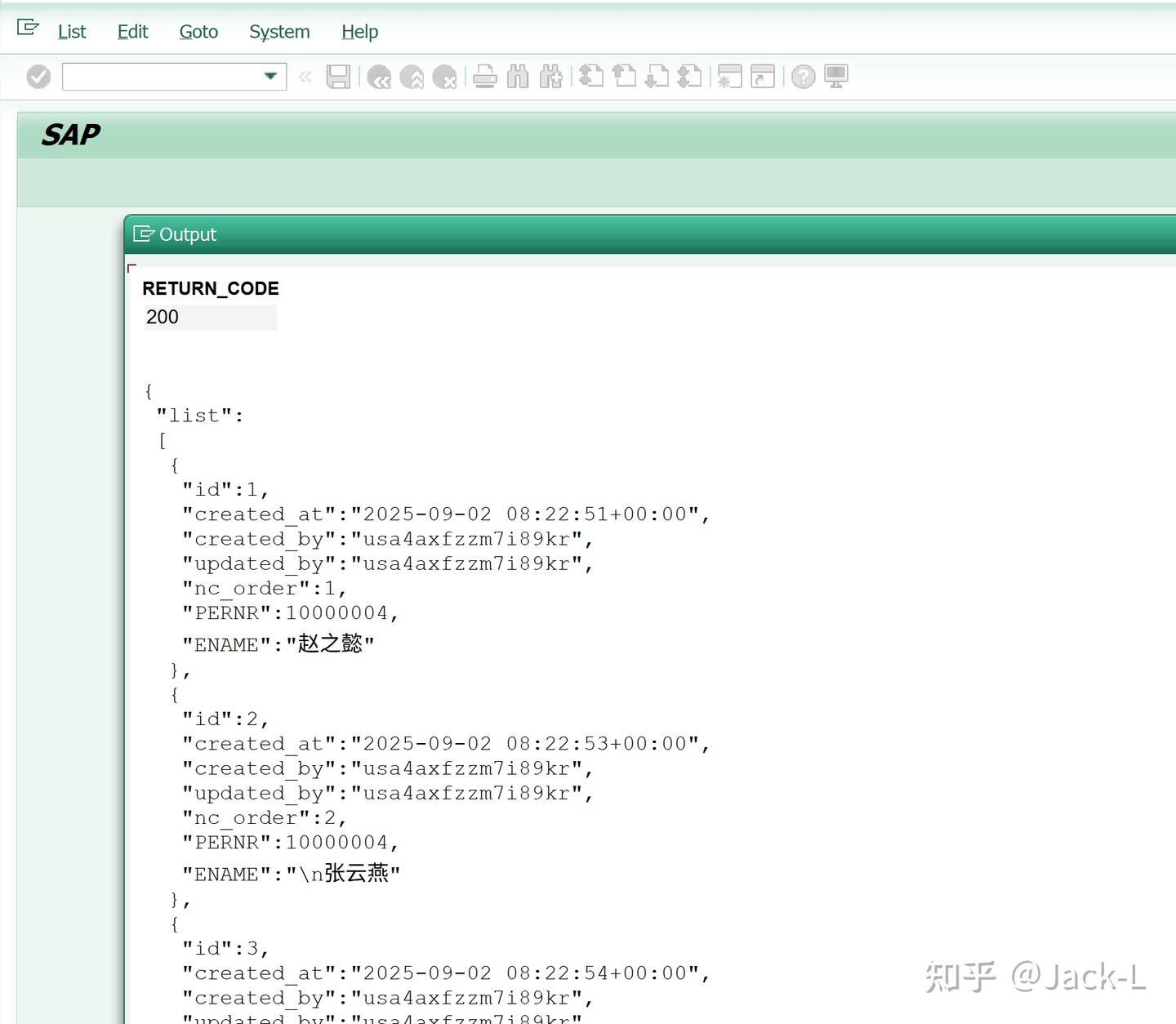Screen dimensions: 1176x1024
Task: Click inside the transaction command field
Action: (x=163, y=77)
